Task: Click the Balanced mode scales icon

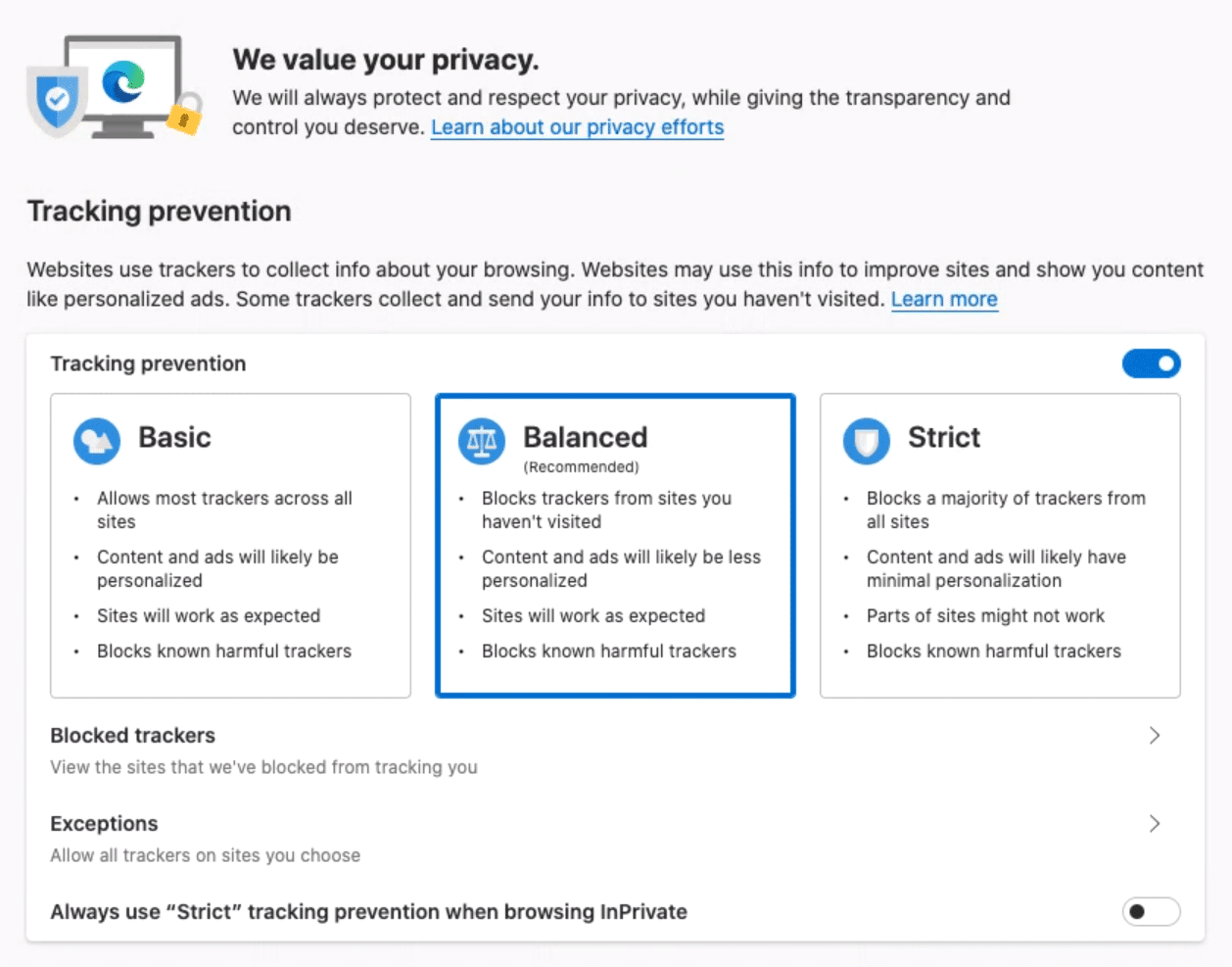Action: point(480,439)
